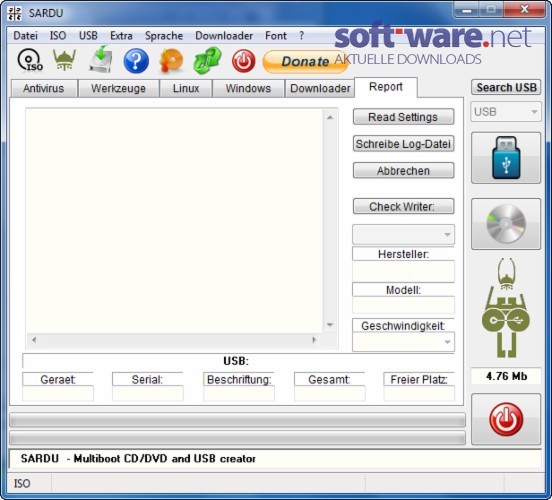Click the green SARDU crown mascot icon
552x500 pixels.
tap(64, 60)
